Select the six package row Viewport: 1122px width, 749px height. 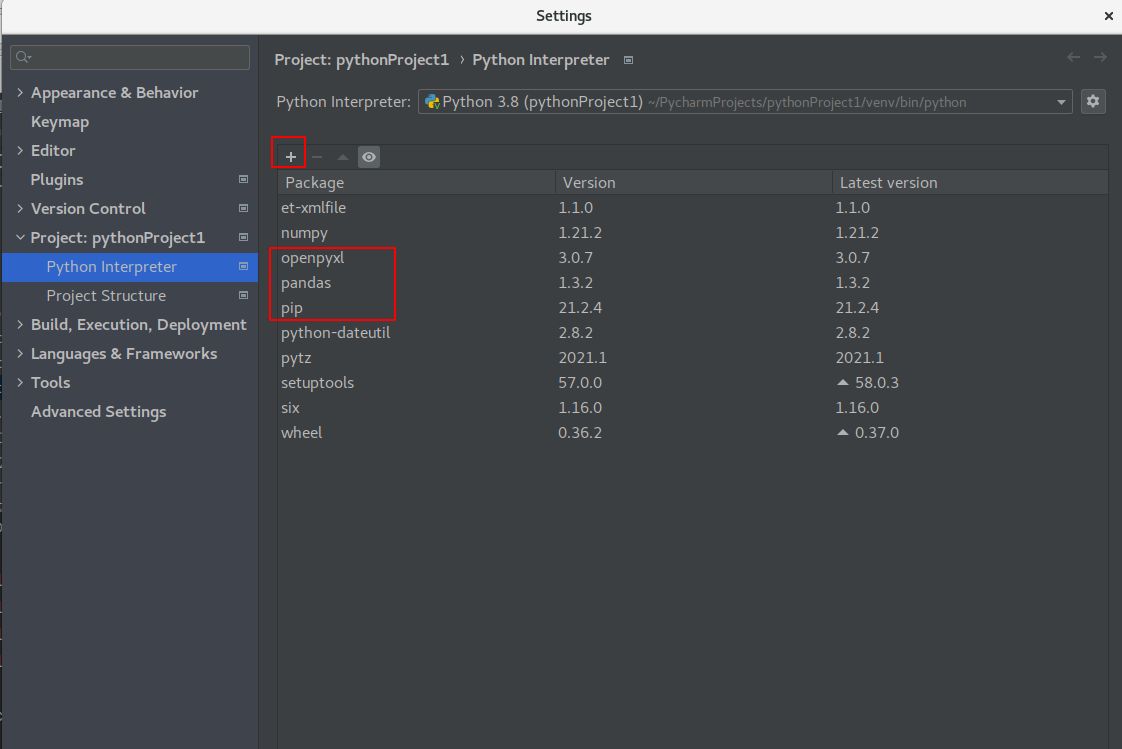tap(693, 408)
